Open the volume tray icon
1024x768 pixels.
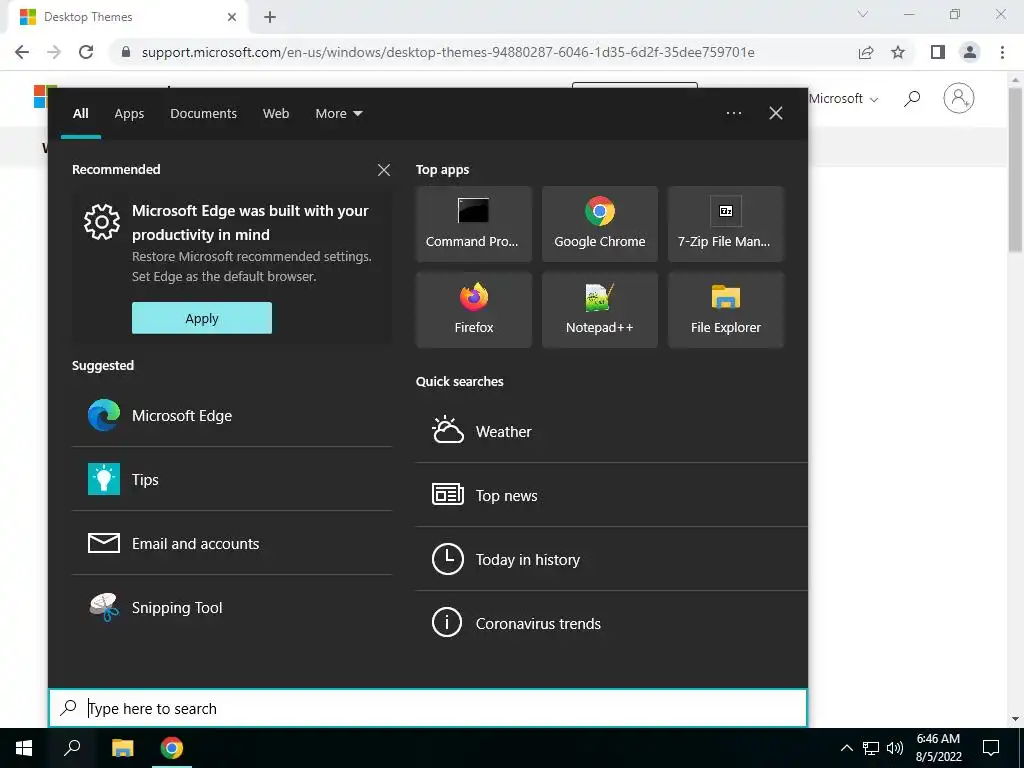(x=895, y=748)
